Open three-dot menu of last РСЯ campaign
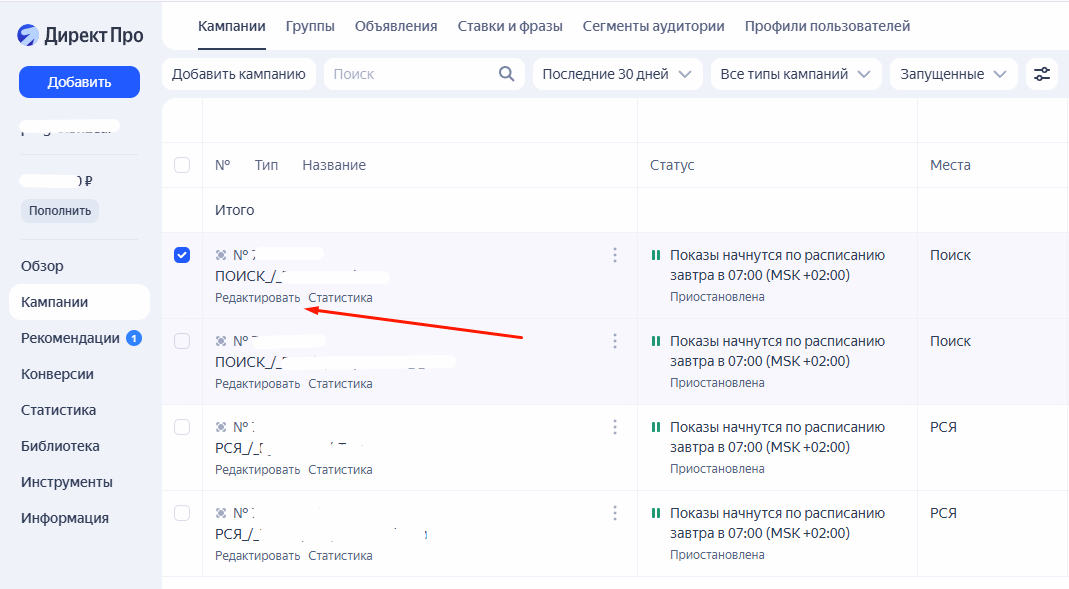Screen dimensions: 1069x589 point(615,514)
